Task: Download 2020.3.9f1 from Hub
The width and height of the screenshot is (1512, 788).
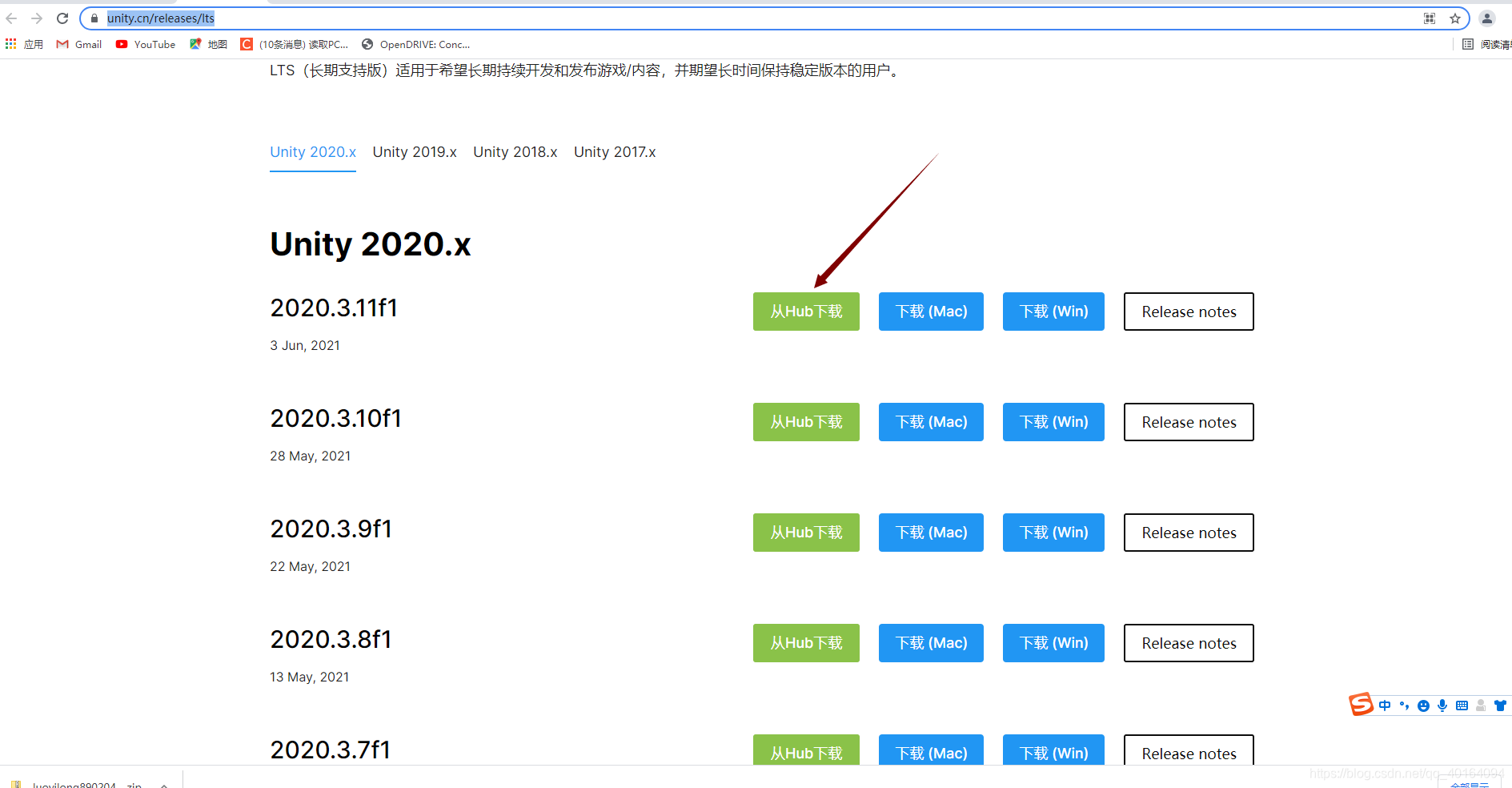Action: [806, 533]
